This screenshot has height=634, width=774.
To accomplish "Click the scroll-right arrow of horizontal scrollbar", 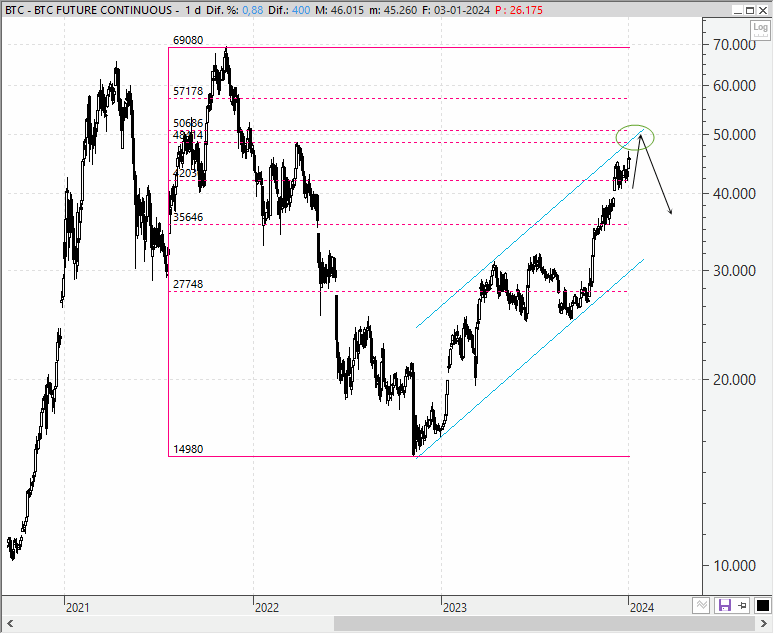I will (764, 623).
